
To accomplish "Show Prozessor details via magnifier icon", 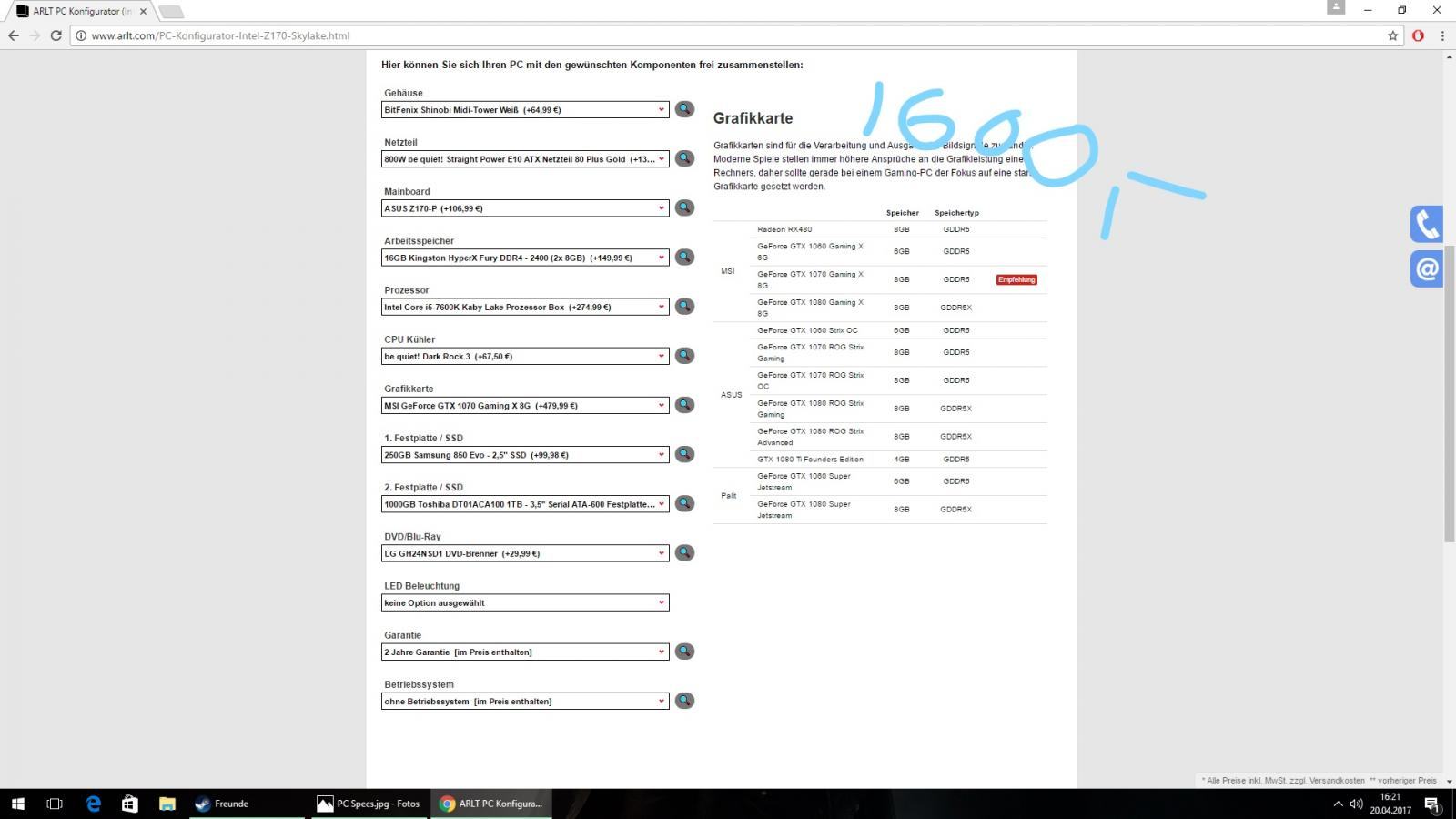I will [x=684, y=306].
